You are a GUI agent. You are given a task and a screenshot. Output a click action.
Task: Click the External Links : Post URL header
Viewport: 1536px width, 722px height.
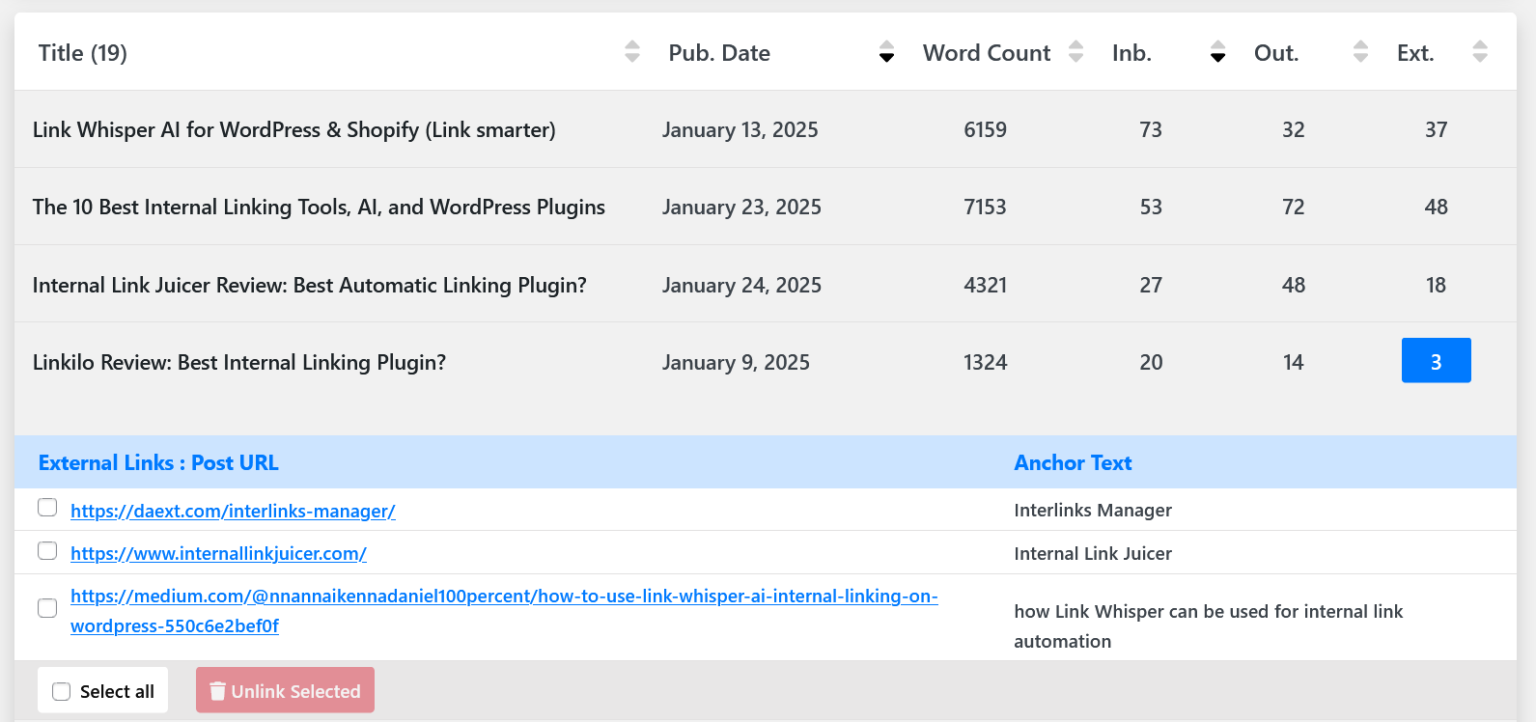(x=158, y=462)
